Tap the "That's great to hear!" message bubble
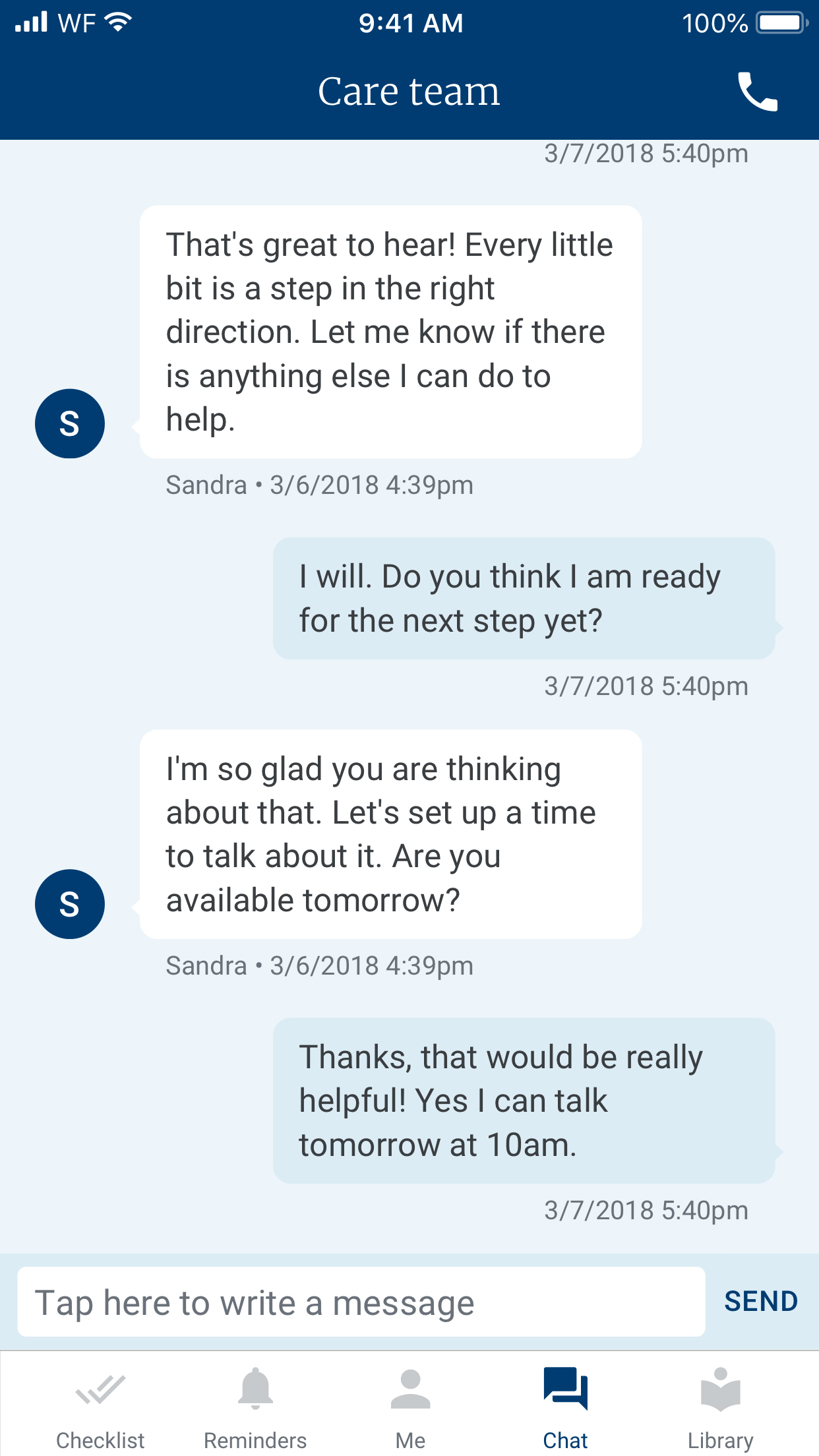The image size is (819, 1456). [390, 332]
